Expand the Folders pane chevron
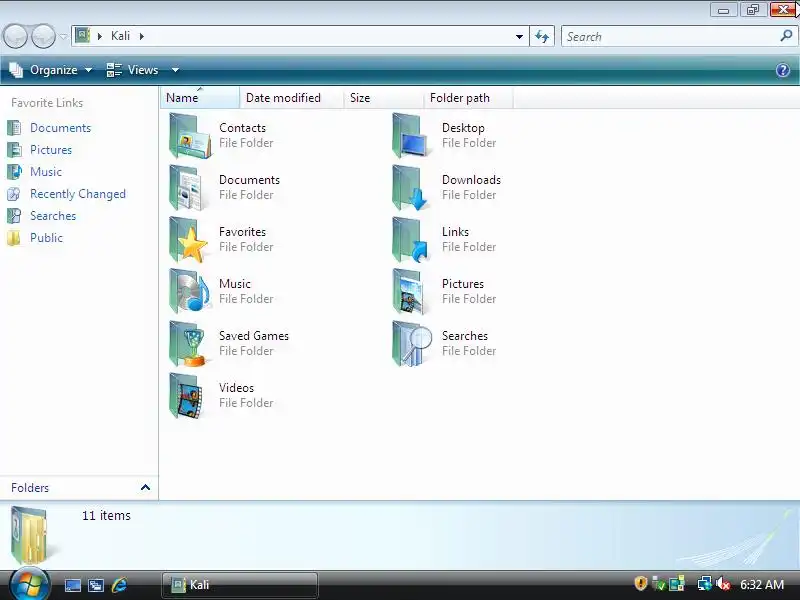 tap(145, 487)
